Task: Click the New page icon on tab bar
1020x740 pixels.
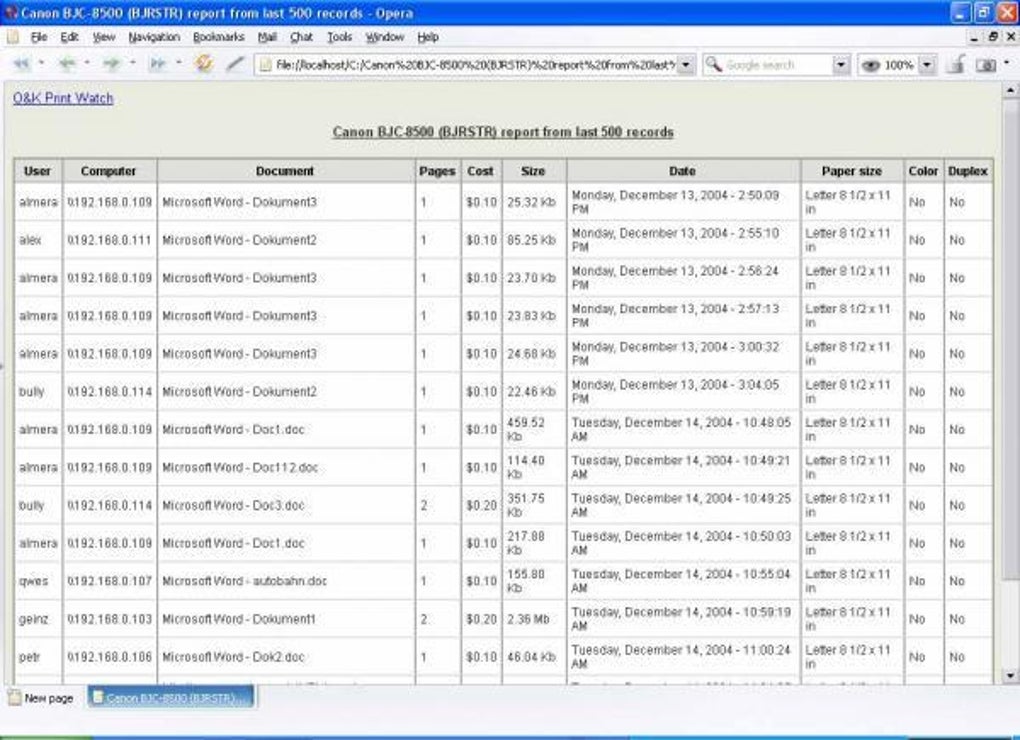Action: pyautogui.click(x=14, y=698)
